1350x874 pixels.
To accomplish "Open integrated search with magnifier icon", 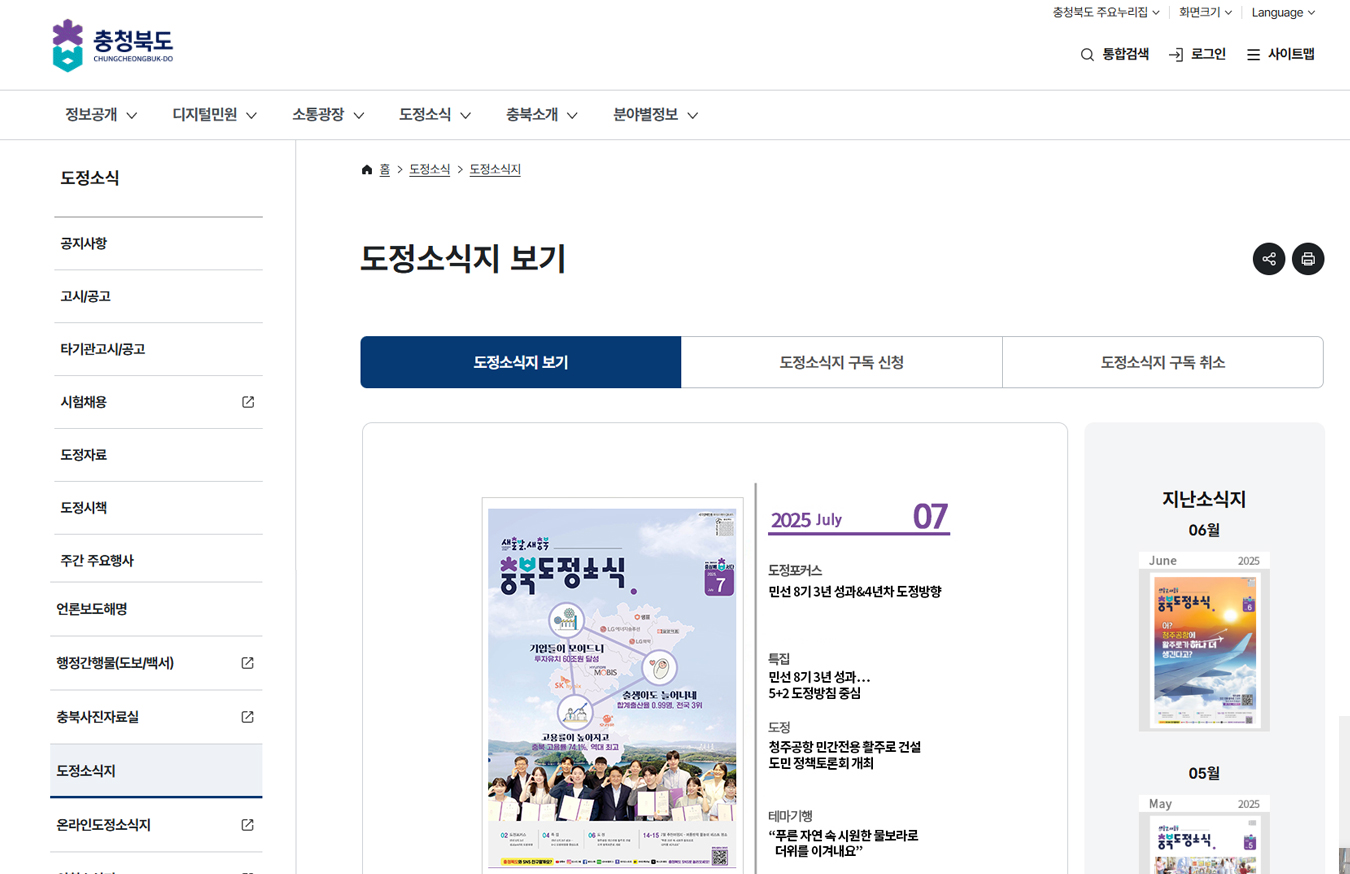I will click(1087, 55).
